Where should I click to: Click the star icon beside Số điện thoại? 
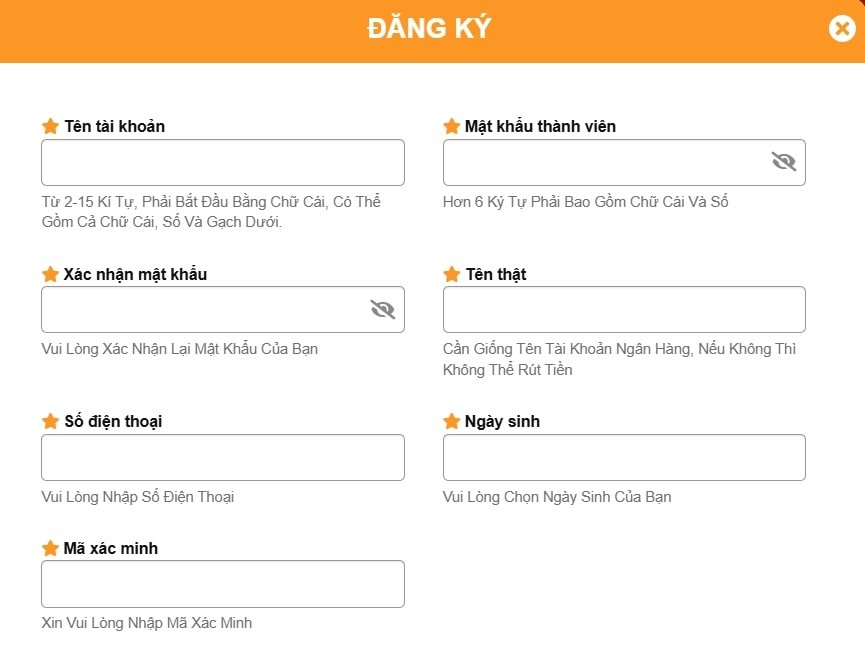[51, 421]
